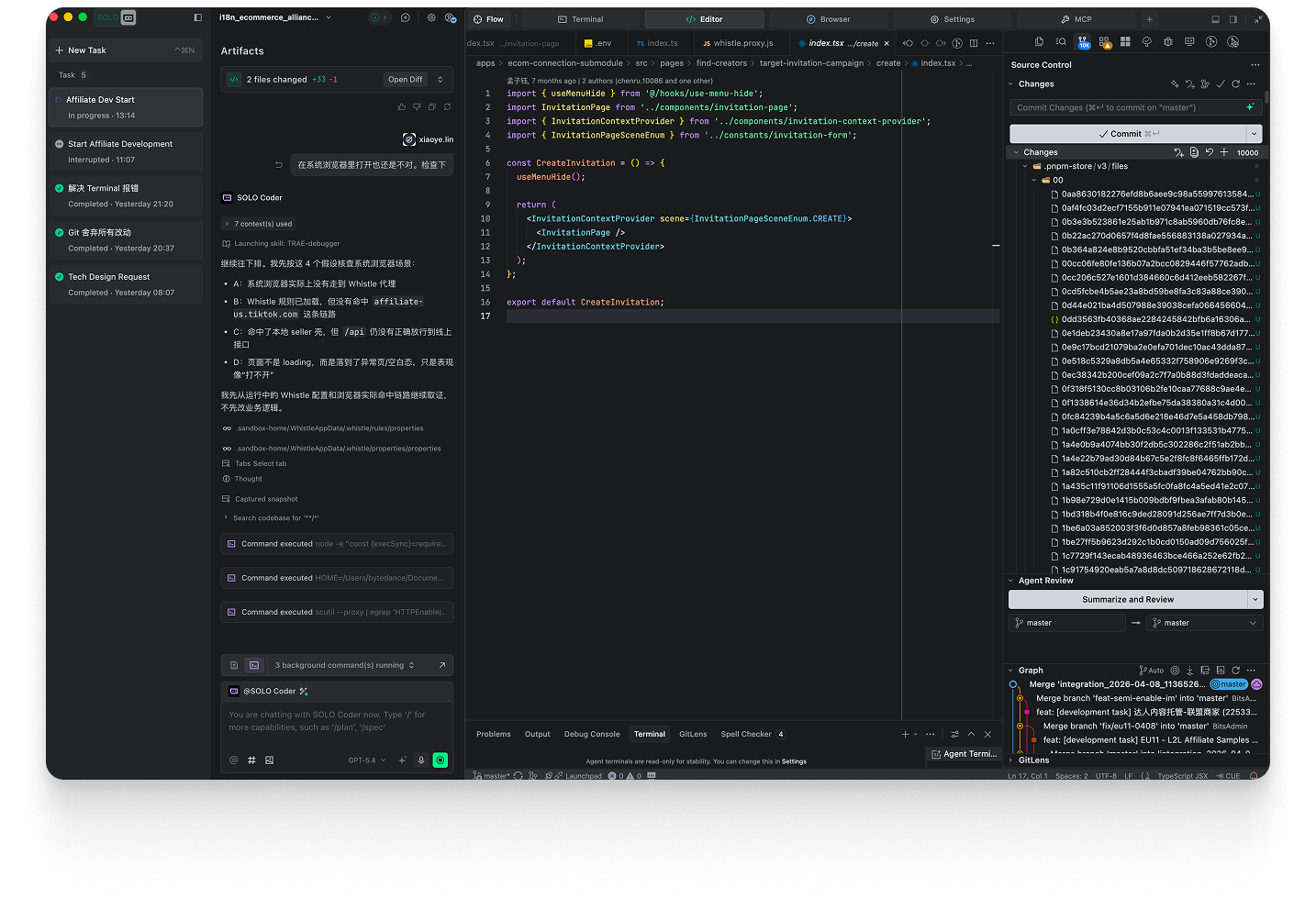Screen dimensions: 1316x921
Task: Toggle the left sidebar panel
Action: [x=198, y=17]
